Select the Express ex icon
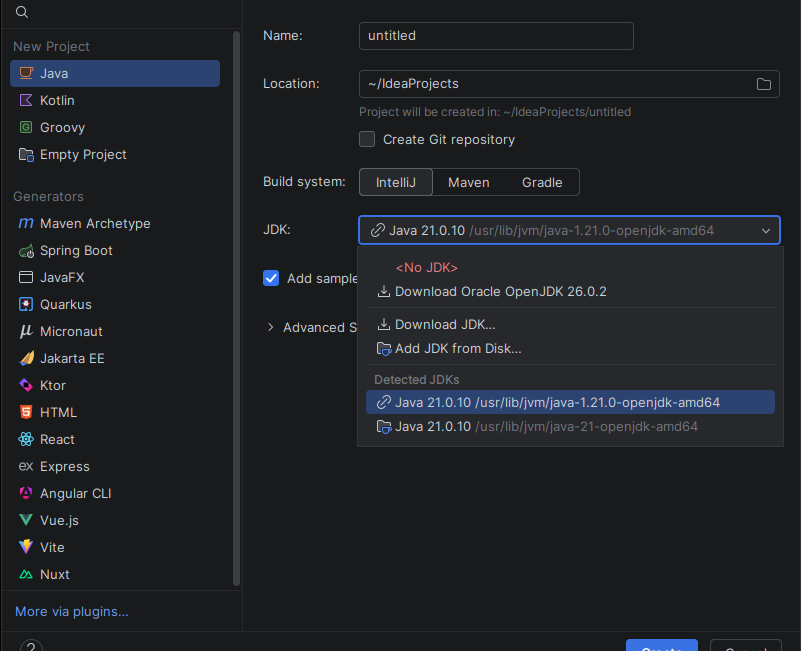Image resolution: width=801 pixels, height=651 pixels. pos(26,467)
